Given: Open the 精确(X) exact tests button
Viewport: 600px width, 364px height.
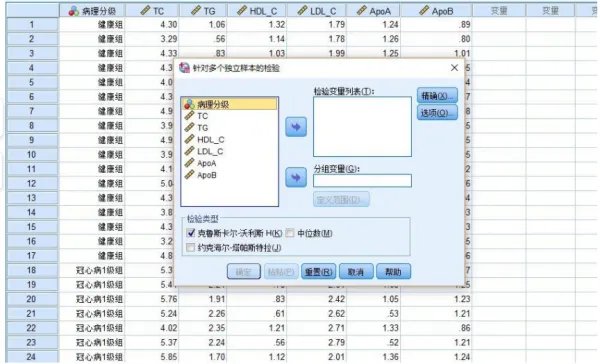Looking at the screenshot, I should click(x=437, y=95).
